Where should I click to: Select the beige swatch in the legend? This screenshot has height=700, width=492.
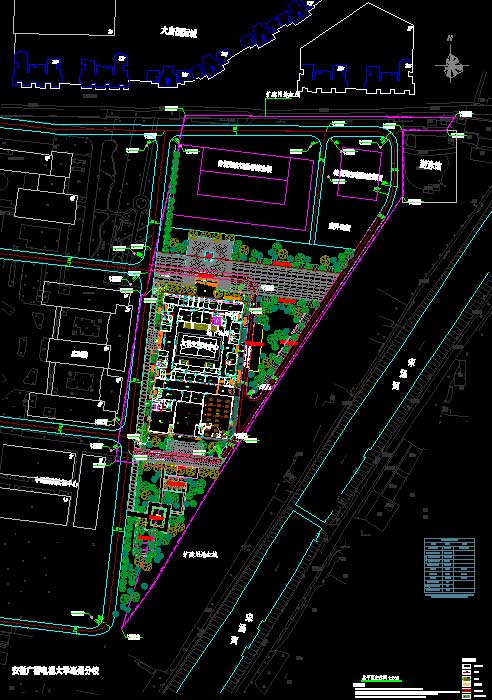(x=466, y=682)
